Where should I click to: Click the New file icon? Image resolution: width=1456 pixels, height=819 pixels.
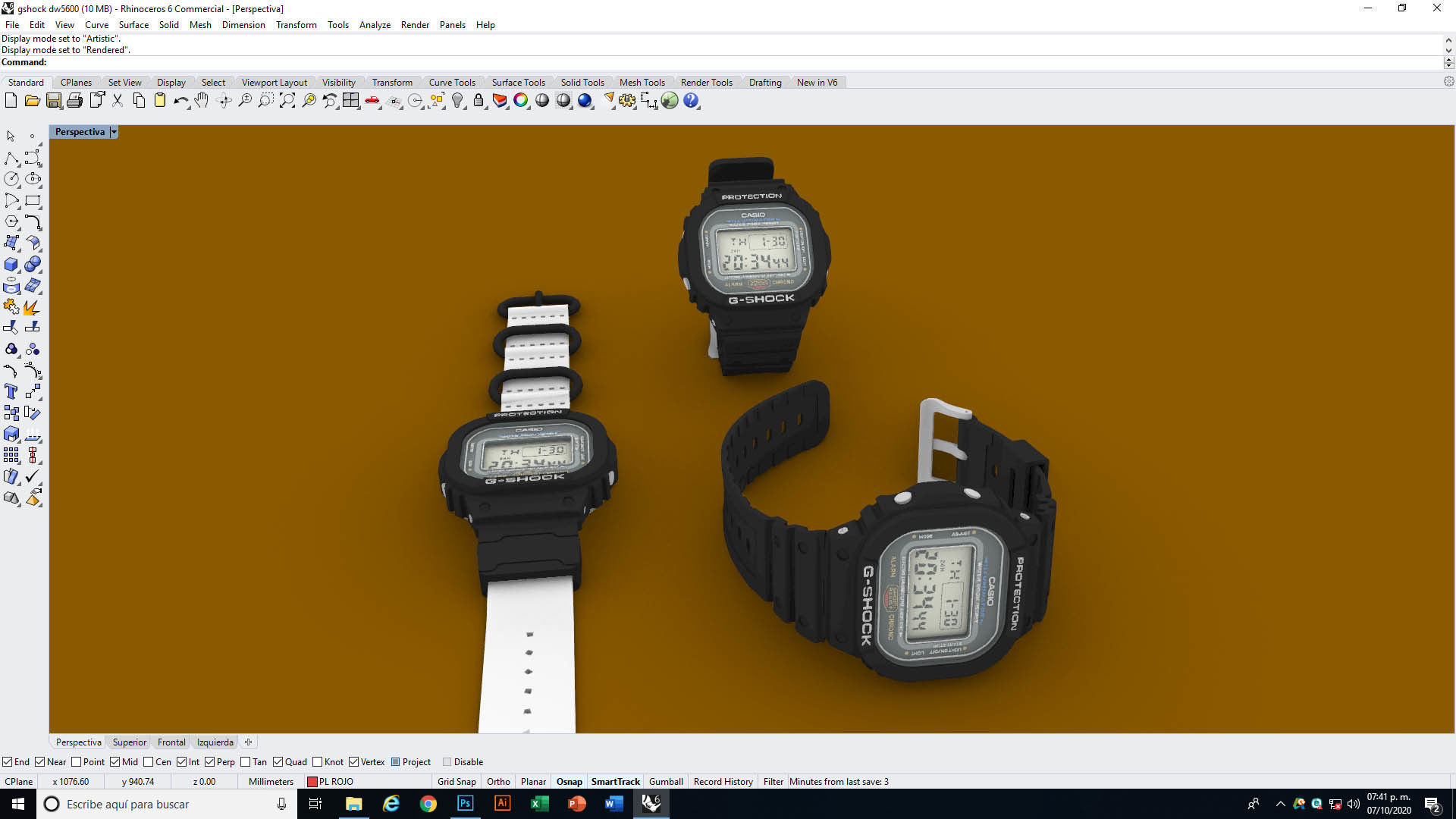[11, 101]
